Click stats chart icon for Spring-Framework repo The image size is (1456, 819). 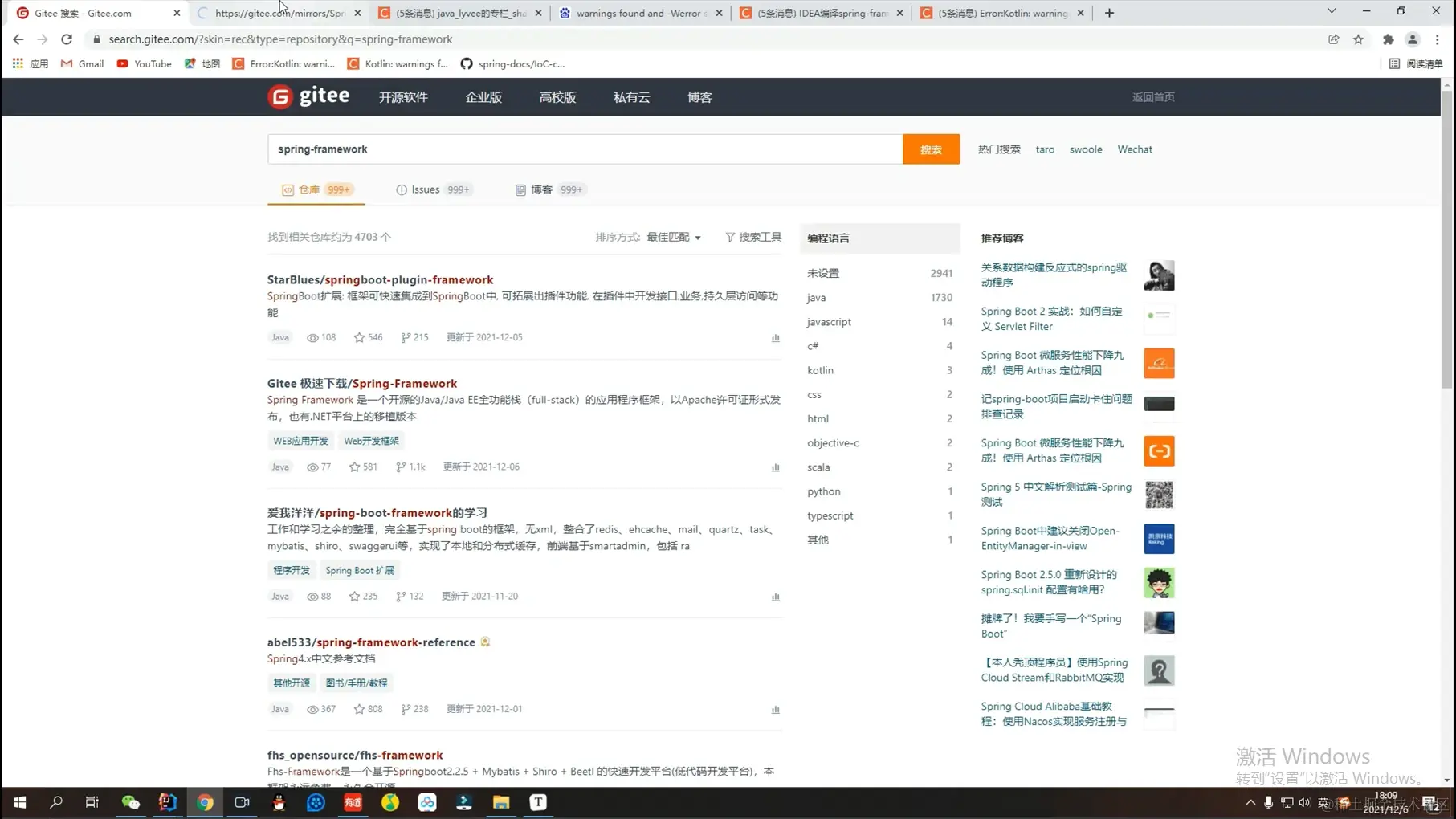[775, 467]
